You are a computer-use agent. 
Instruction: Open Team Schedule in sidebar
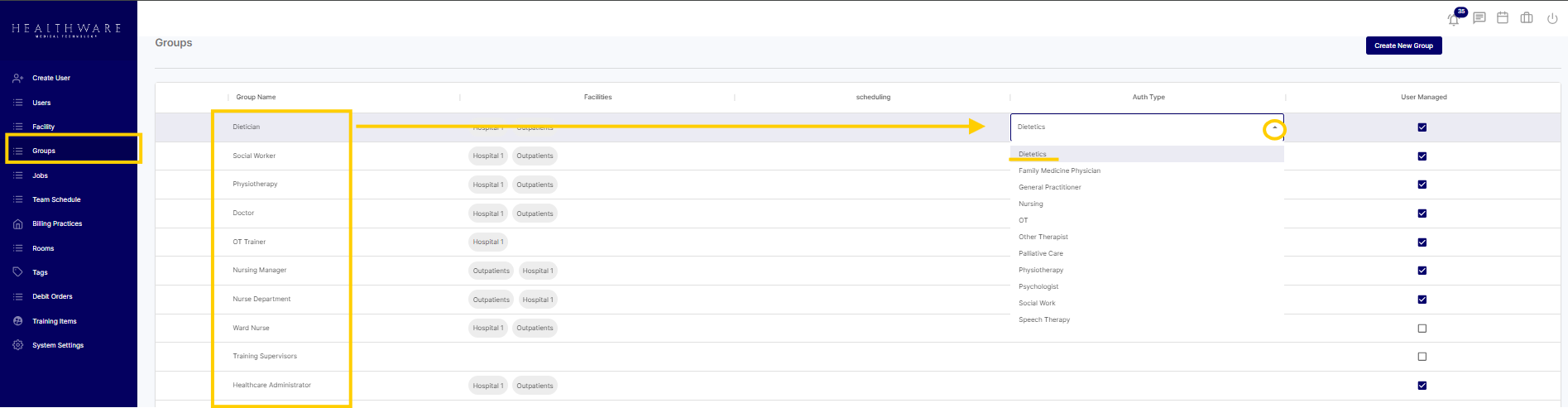[x=56, y=199]
